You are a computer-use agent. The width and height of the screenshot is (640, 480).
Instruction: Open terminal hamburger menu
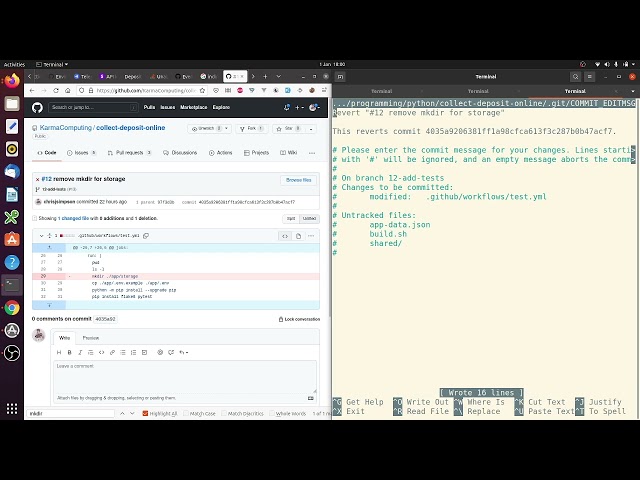tap(589, 76)
